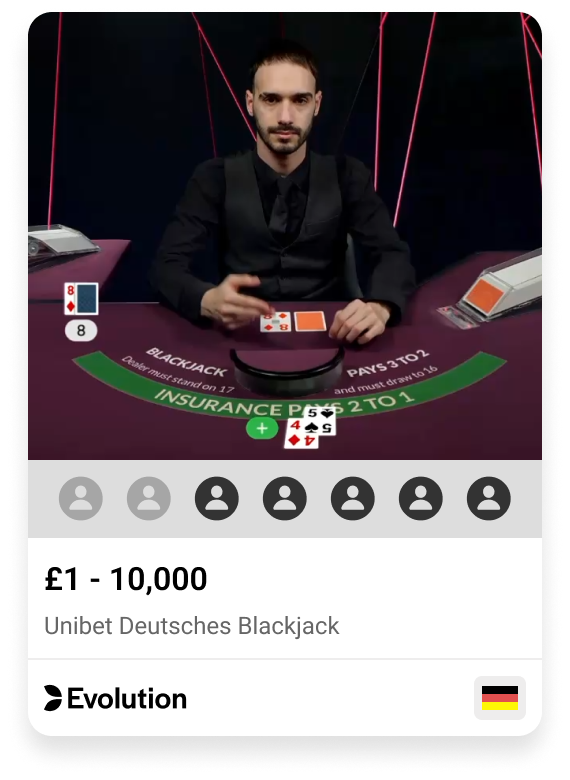Click the Evolution provider logo

tap(115, 698)
